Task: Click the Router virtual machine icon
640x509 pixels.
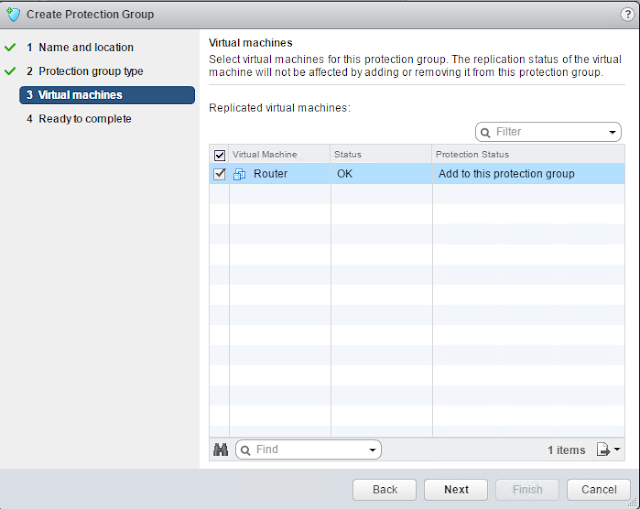Action: (x=239, y=174)
